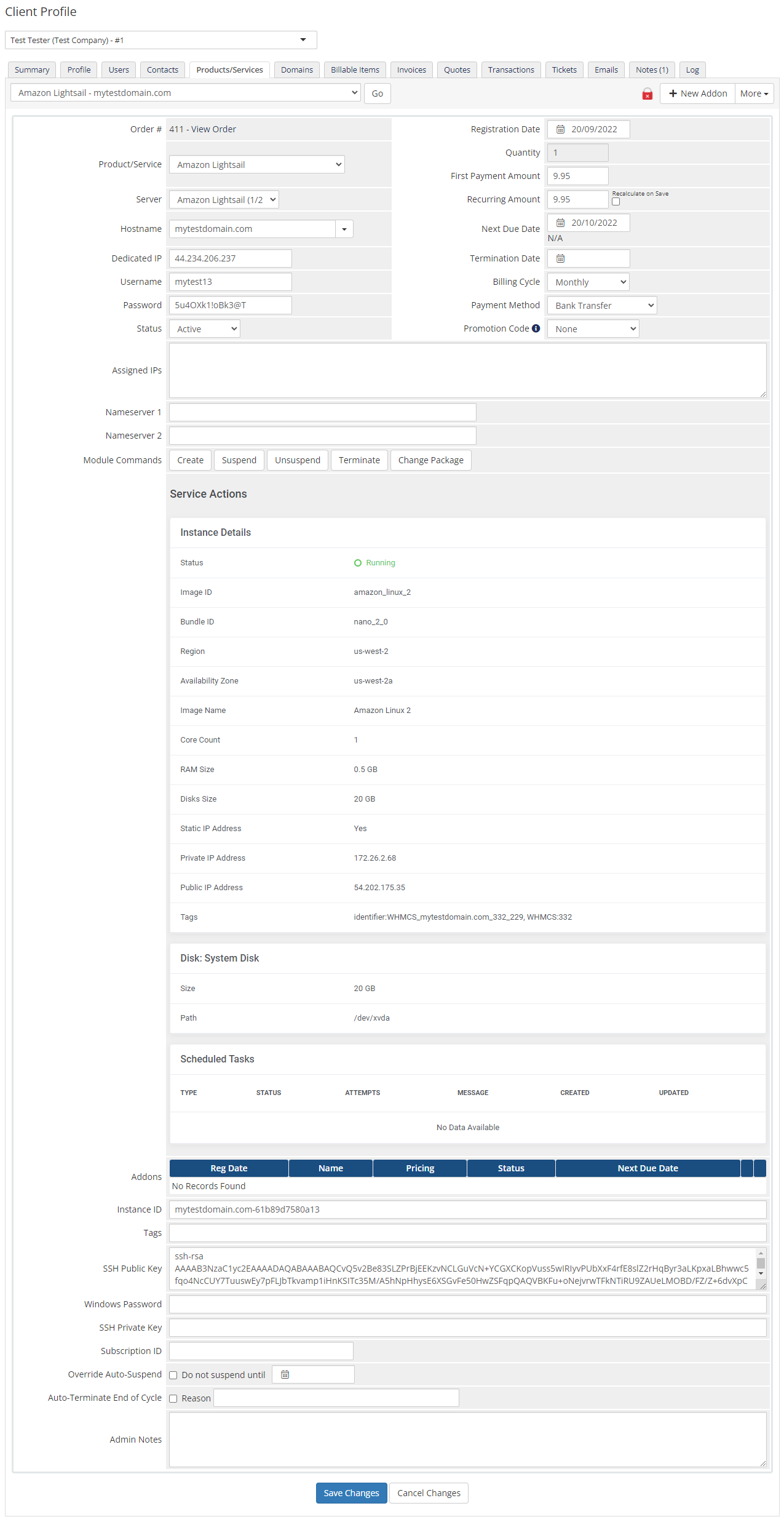The height and width of the screenshot is (1522, 784).
Task: Click calendar icon in Override Auto-Suspend field
Action: [x=285, y=1374]
